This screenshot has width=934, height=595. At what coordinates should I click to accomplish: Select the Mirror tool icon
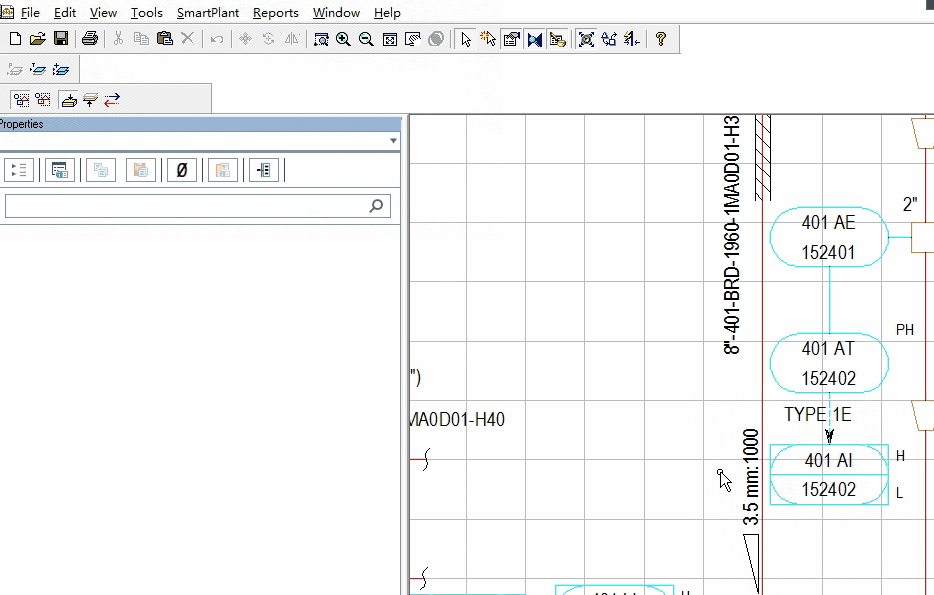pyautogui.click(x=292, y=39)
